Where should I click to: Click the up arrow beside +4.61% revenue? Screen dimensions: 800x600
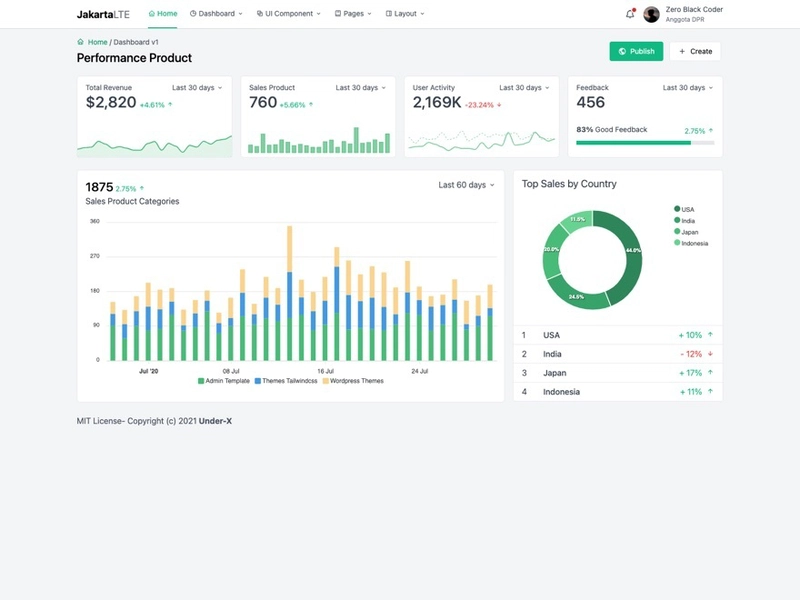[170, 105]
